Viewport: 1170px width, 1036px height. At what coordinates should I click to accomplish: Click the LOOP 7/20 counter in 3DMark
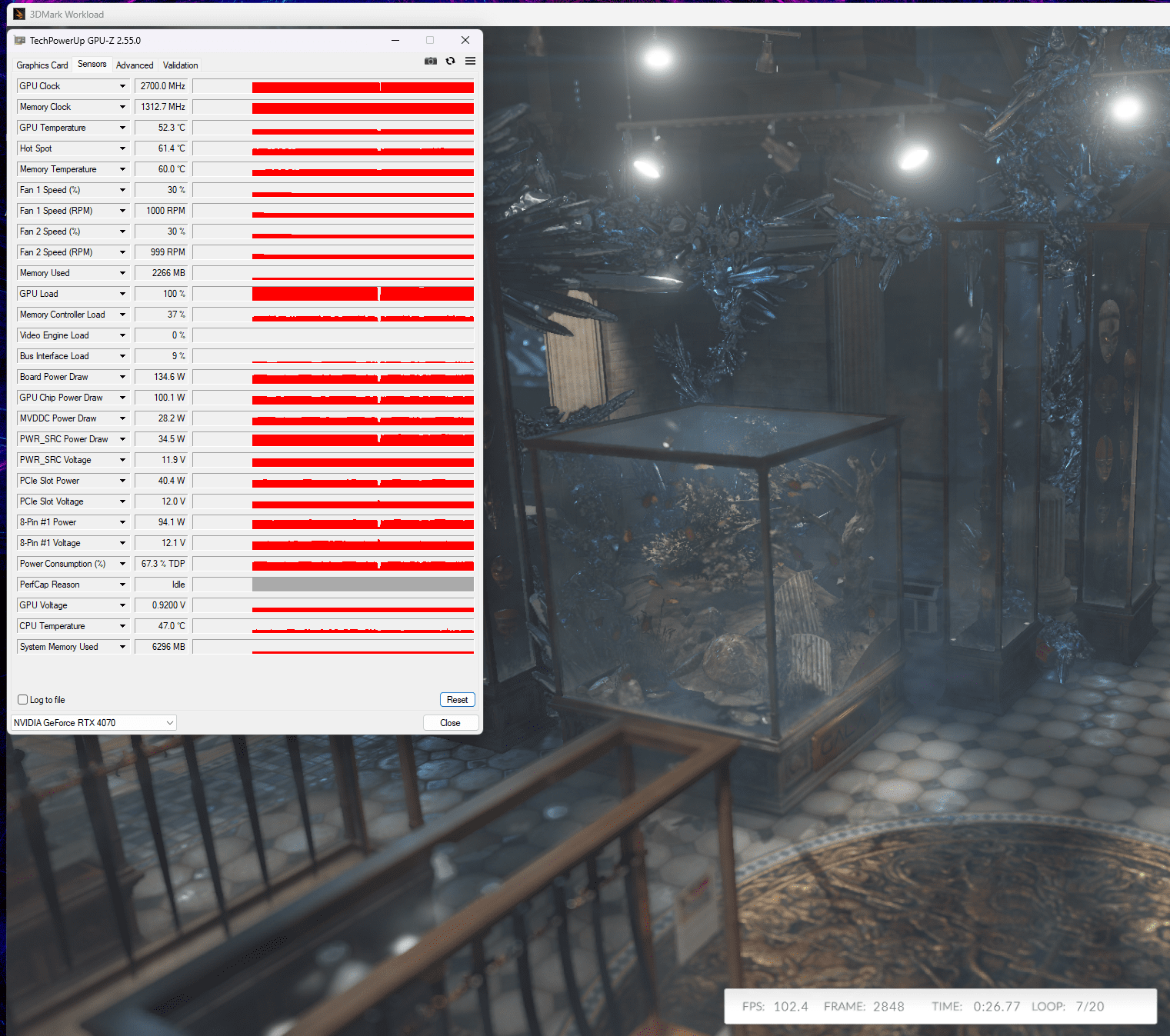click(1068, 1007)
